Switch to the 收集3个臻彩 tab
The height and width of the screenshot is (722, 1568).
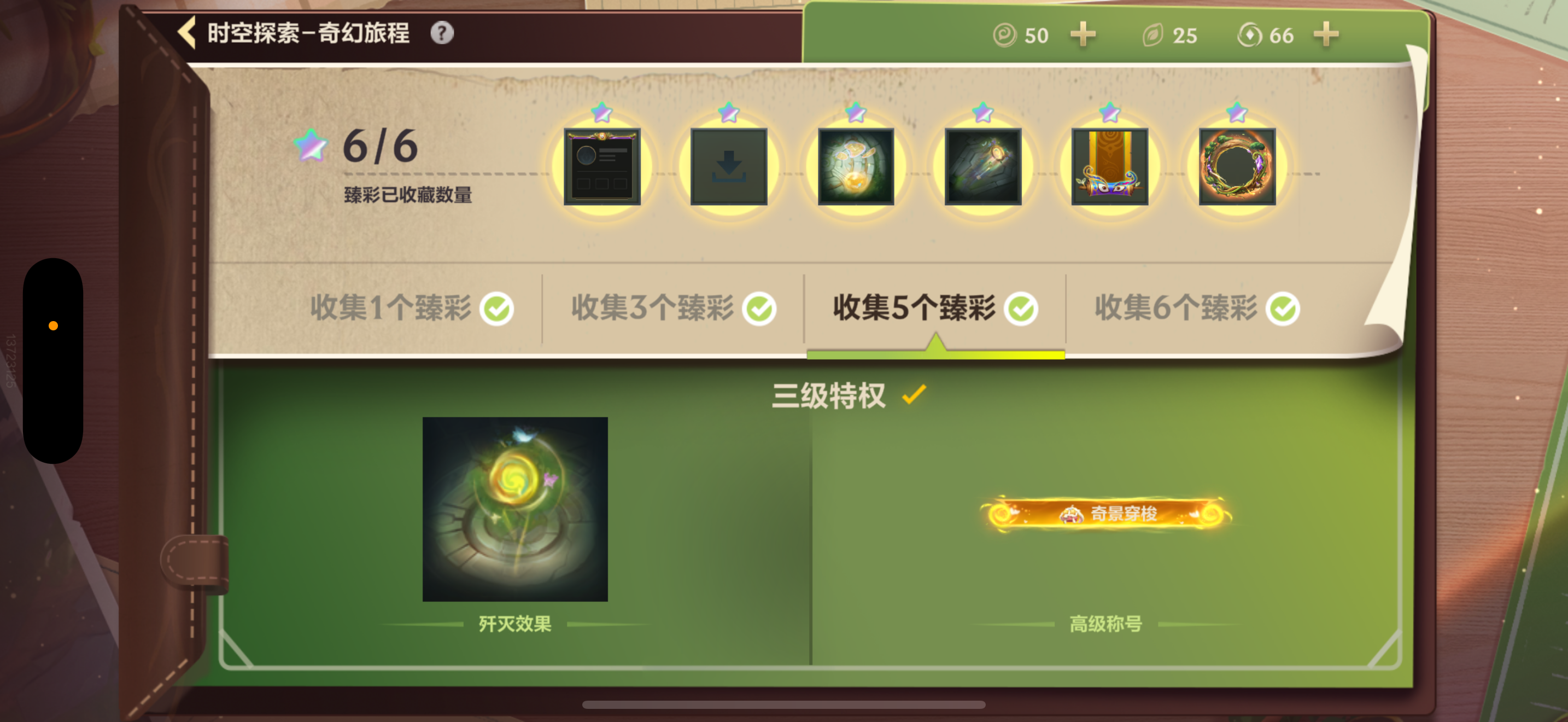tap(673, 308)
